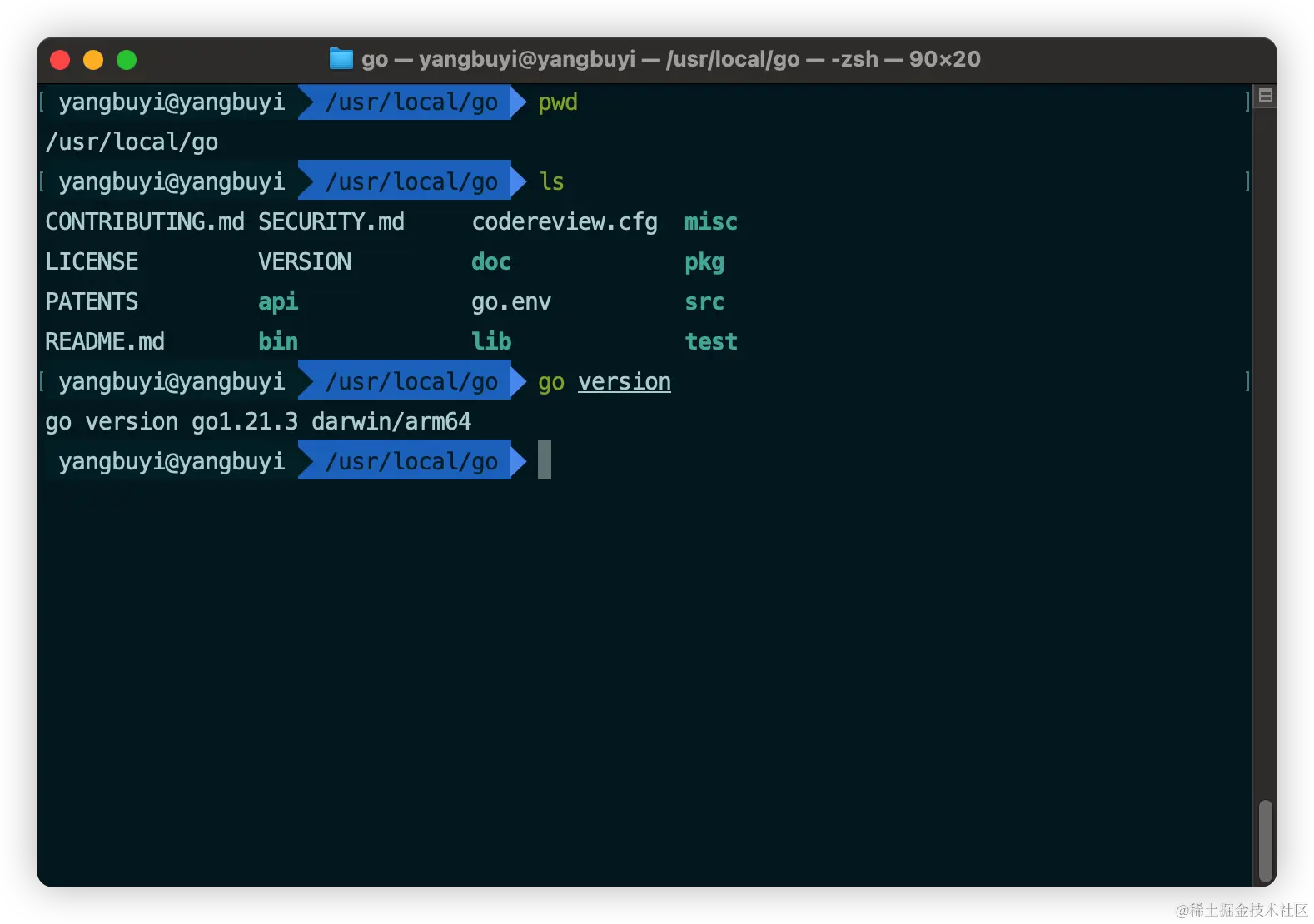Click the 'pkg' directory name

[x=704, y=263]
